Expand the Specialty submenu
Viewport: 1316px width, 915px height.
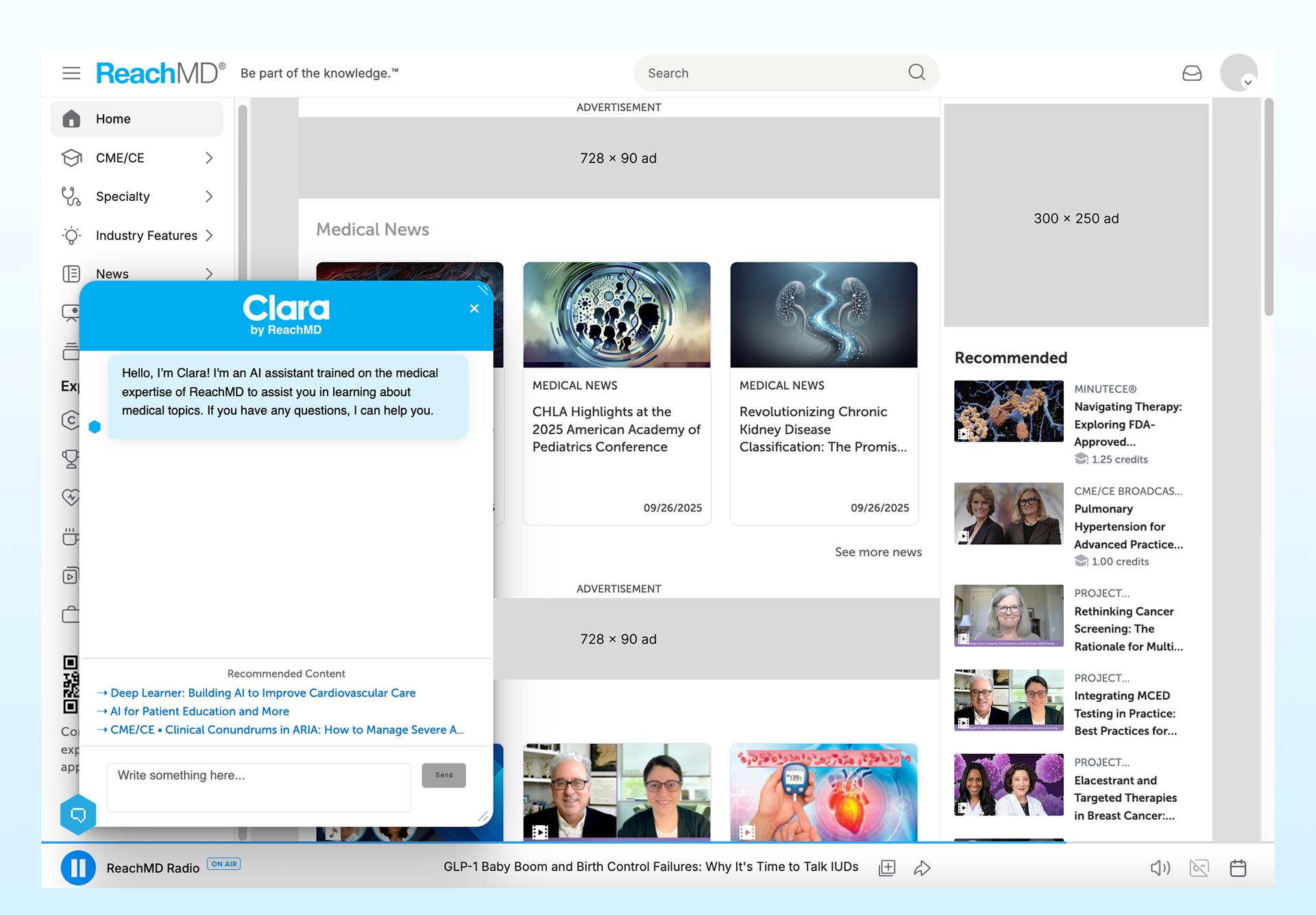tap(209, 197)
